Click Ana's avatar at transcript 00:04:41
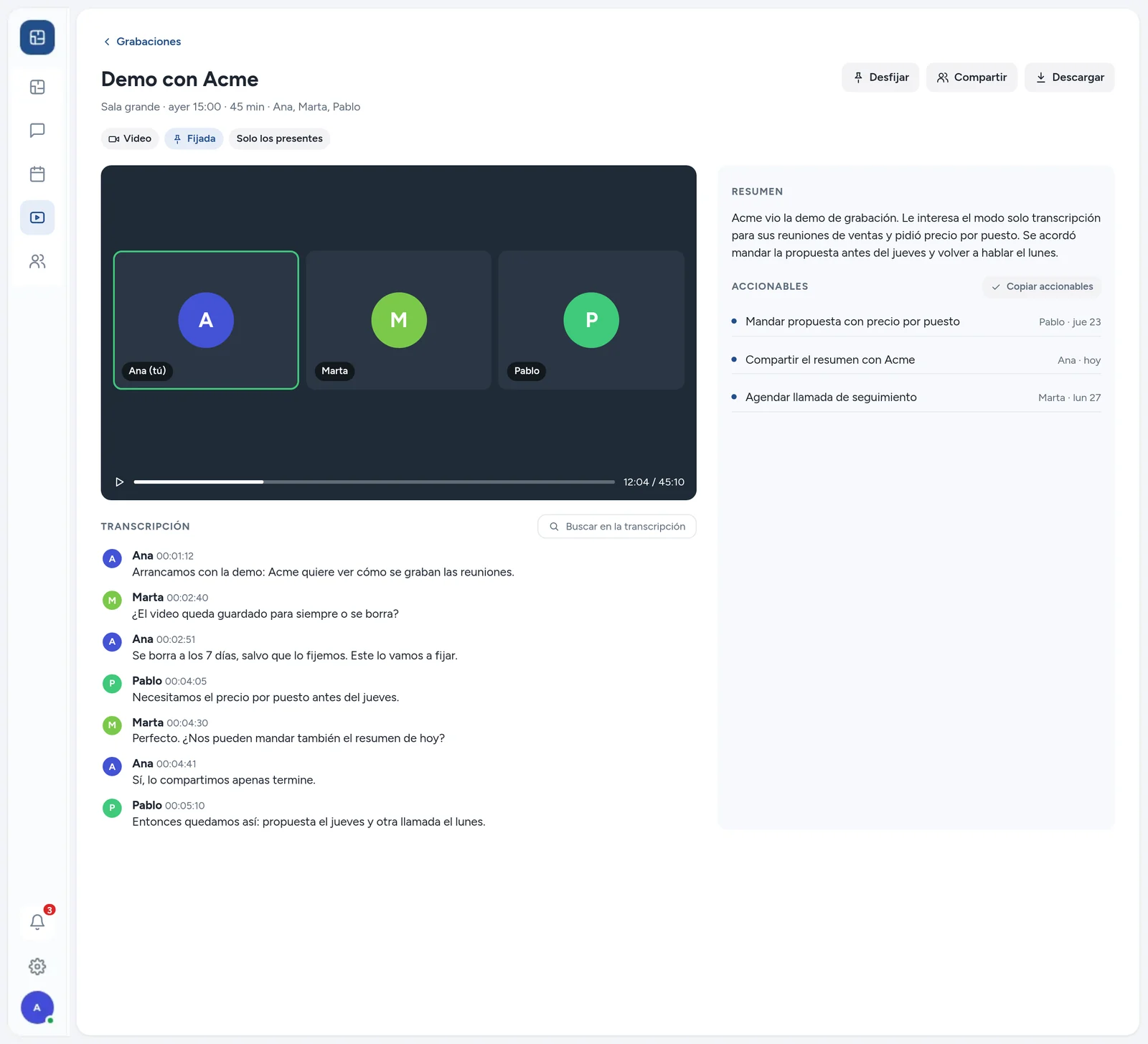The image size is (1148, 1044). point(112,767)
